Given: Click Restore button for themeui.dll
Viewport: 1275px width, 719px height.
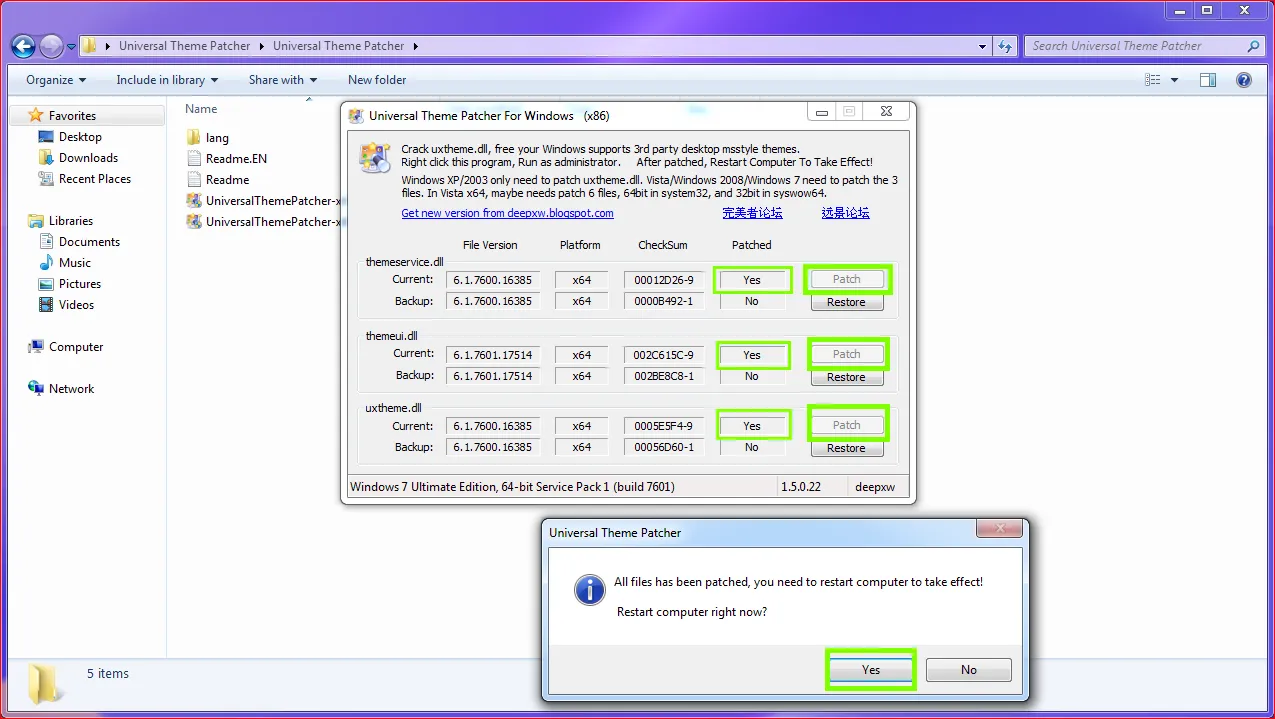Looking at the screenshot, I should [846, 377].
